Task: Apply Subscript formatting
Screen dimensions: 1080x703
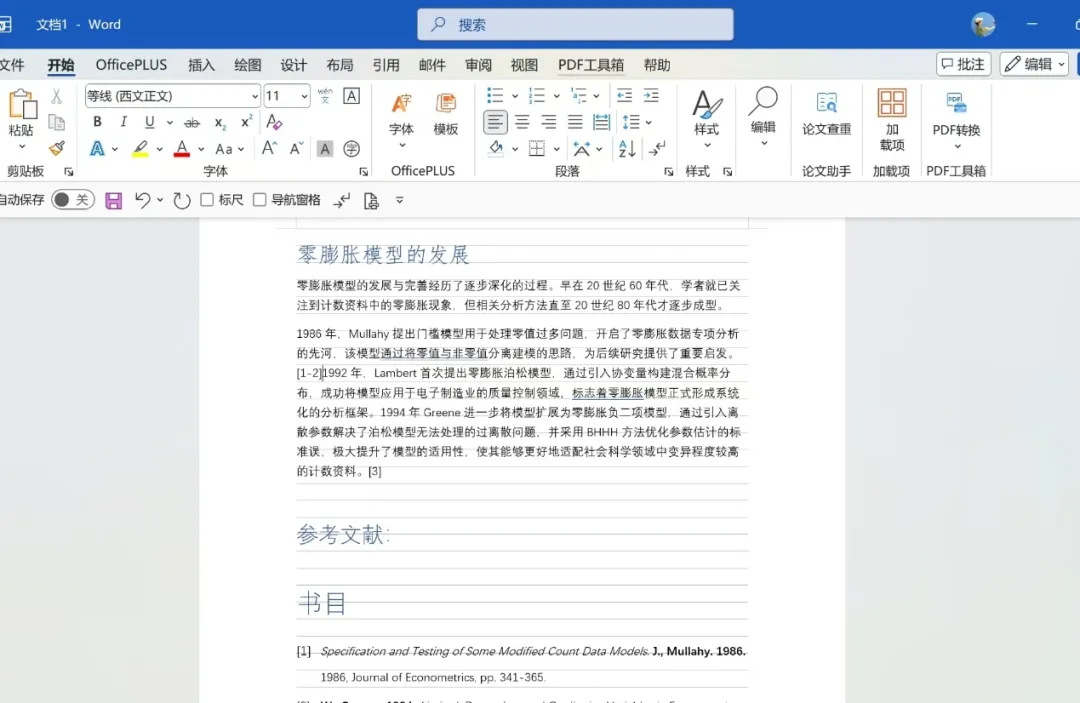Action: click(220, 123)
